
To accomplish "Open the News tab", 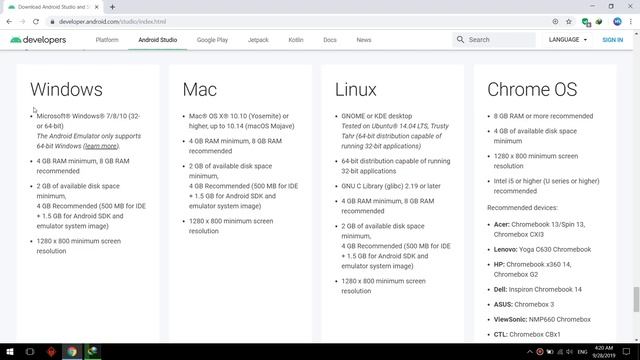I will (x=364, y=40).
